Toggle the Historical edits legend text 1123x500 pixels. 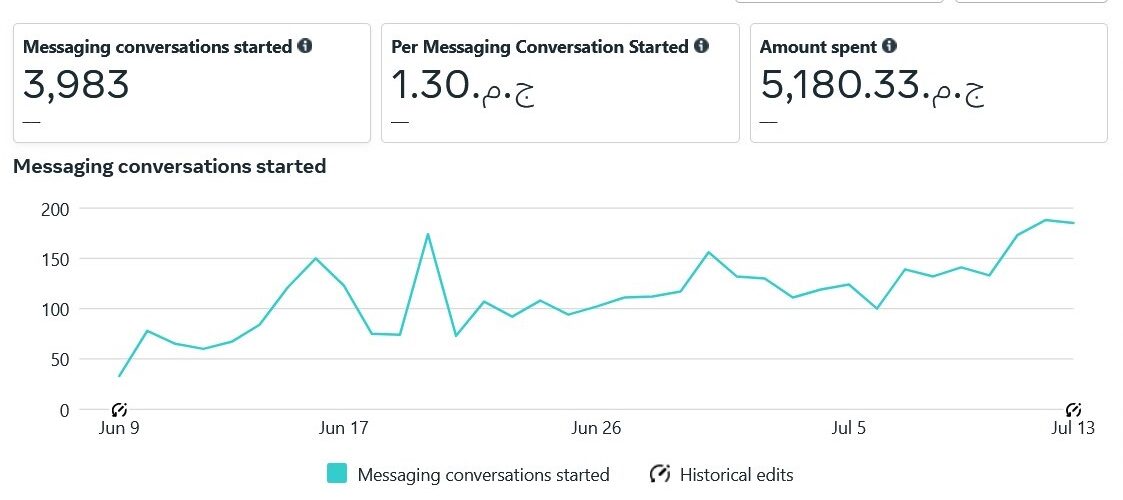(736, 475)
